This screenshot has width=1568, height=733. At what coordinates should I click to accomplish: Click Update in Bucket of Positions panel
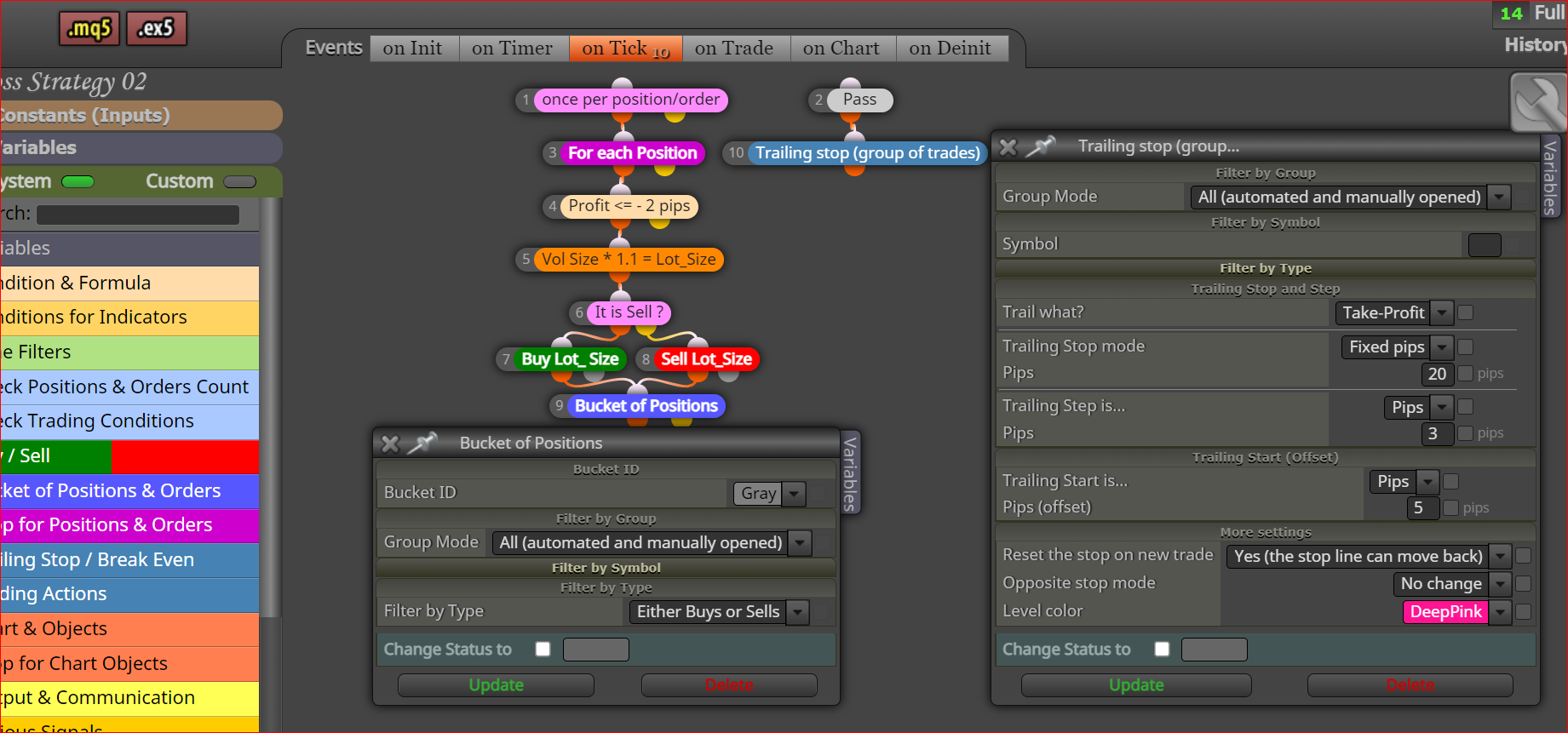coord(496,685)
